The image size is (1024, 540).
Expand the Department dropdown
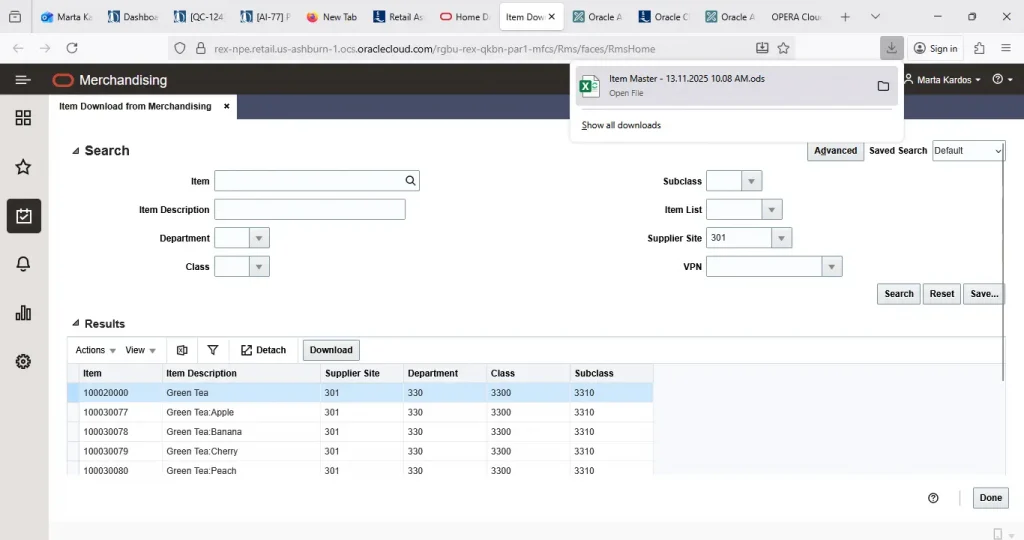pos(259,239)
